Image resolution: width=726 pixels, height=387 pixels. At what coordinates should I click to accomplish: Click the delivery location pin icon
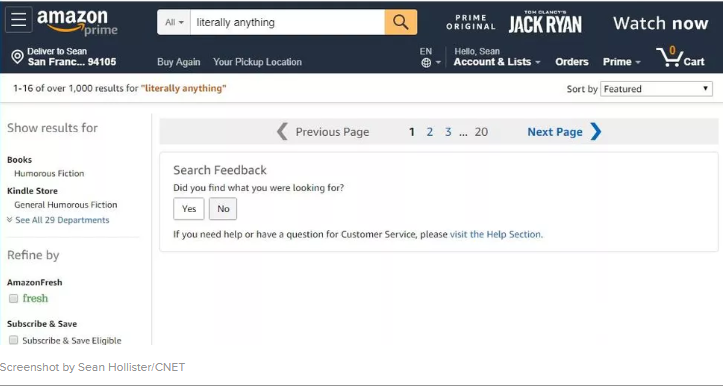coord(17,57)
